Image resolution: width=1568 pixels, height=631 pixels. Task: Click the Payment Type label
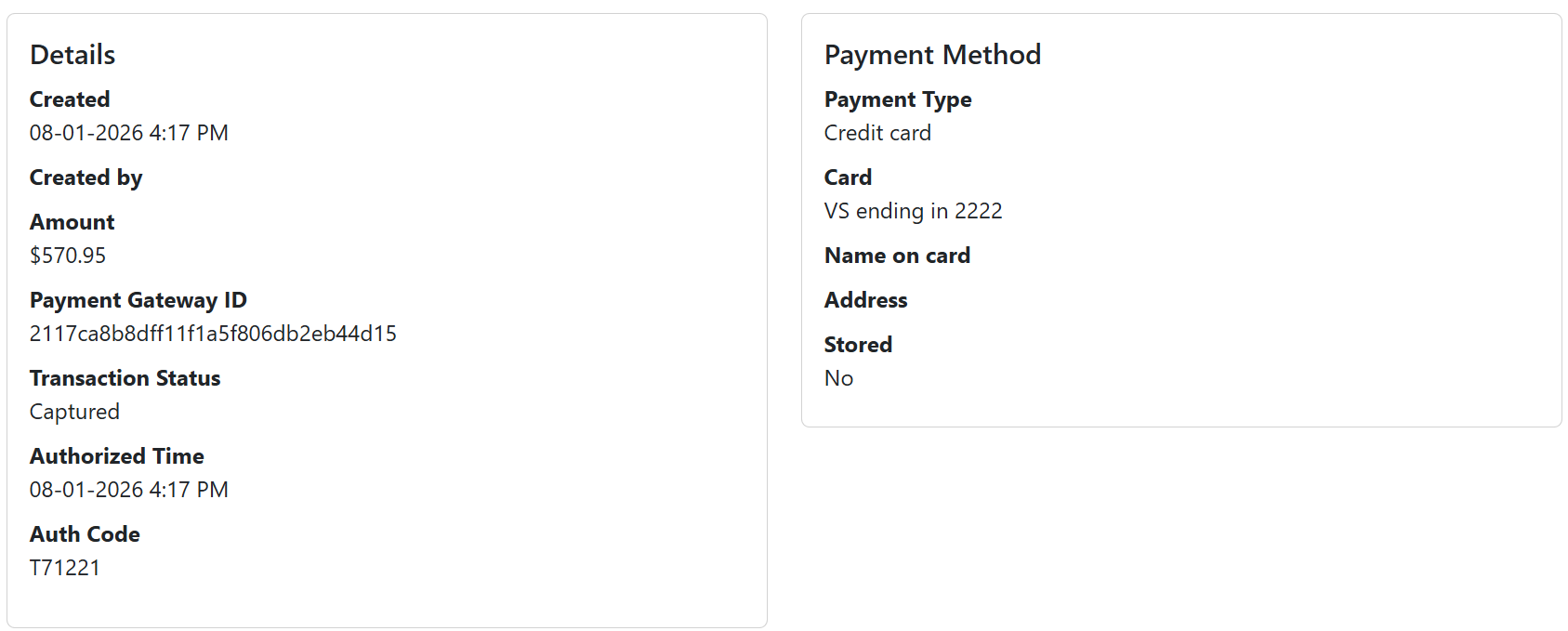(898, 99)
